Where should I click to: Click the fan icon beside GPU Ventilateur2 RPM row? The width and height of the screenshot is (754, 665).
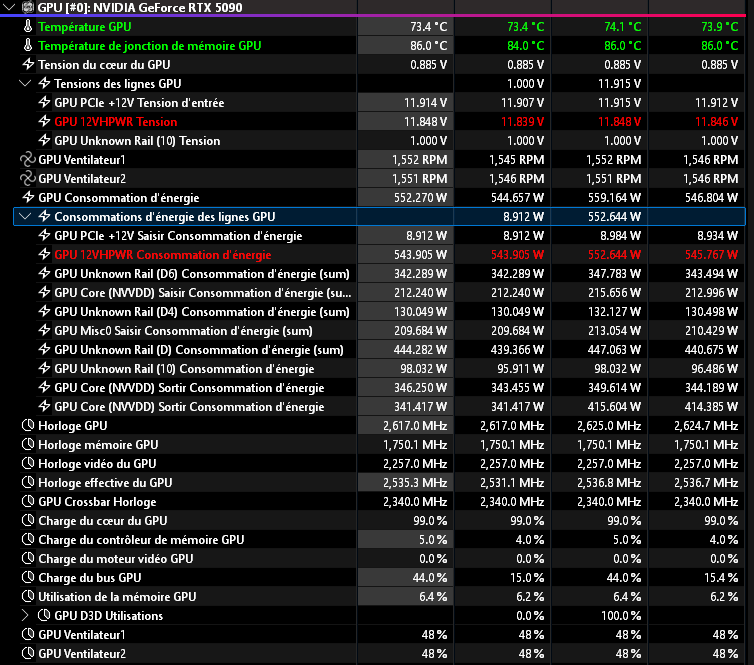[28, 178]
